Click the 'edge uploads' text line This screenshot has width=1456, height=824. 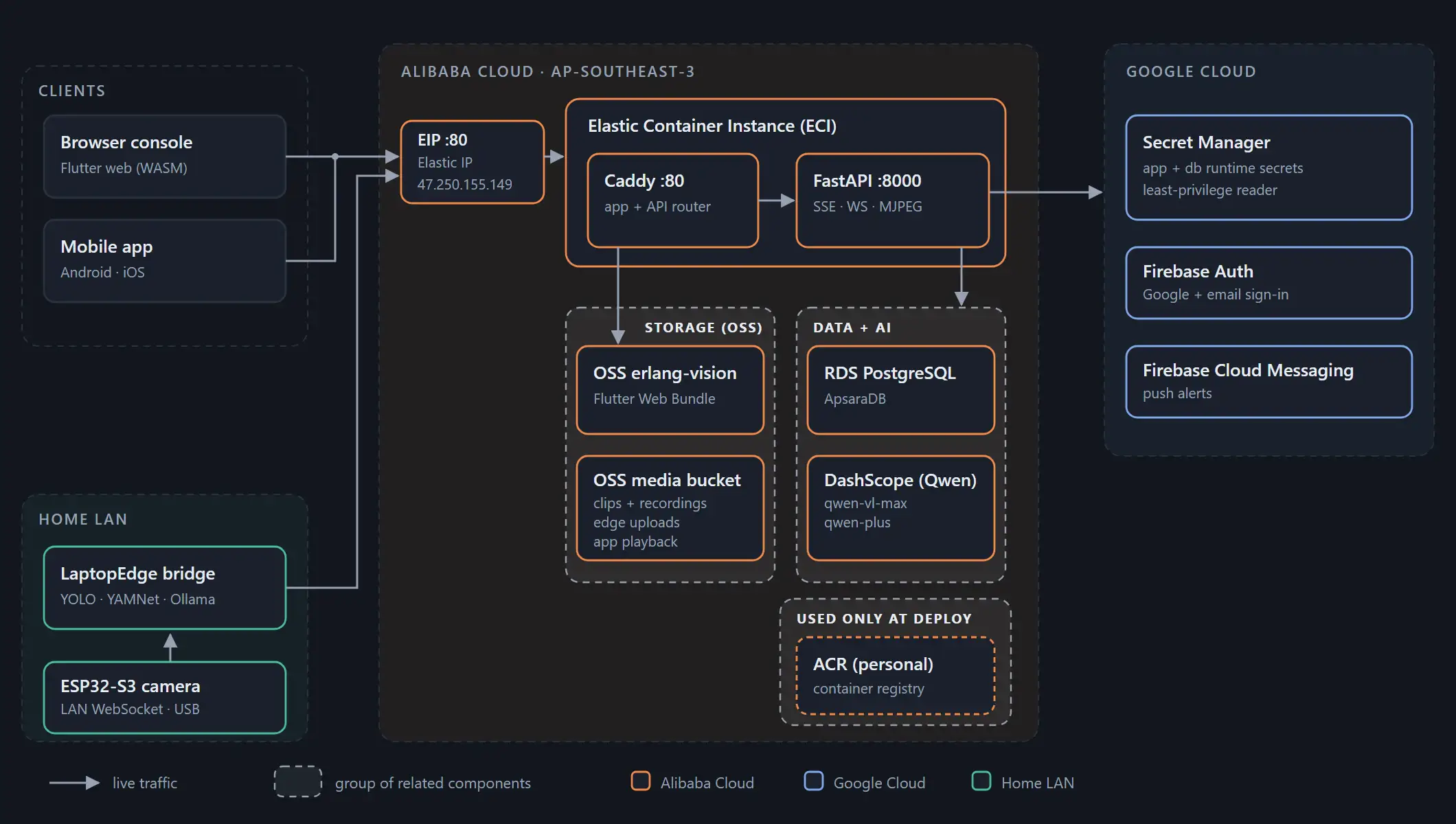637,523
